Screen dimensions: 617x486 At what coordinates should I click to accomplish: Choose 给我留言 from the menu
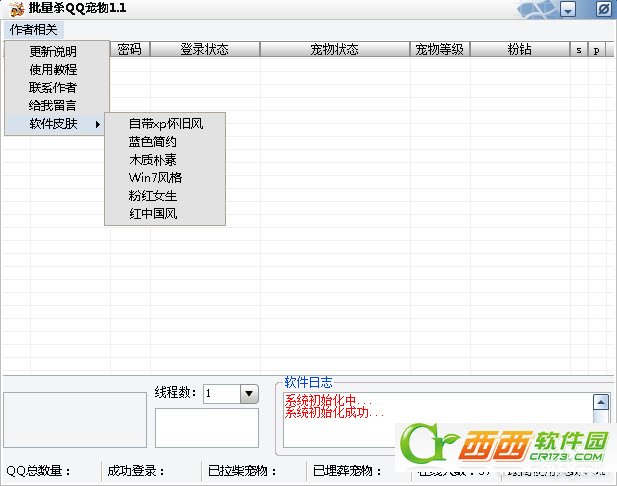54,105
